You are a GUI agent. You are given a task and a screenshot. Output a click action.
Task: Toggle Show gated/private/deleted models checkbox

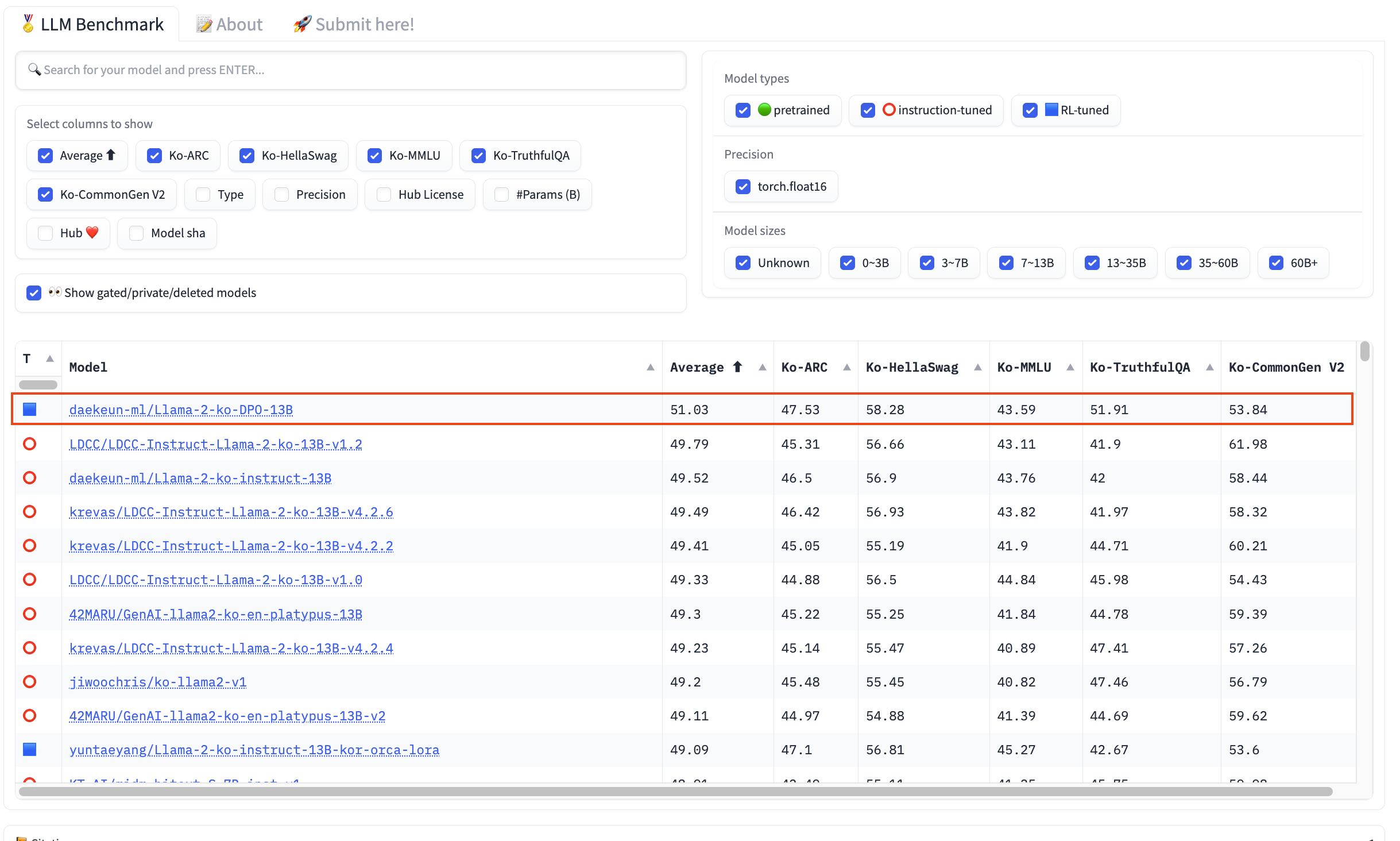34,293
